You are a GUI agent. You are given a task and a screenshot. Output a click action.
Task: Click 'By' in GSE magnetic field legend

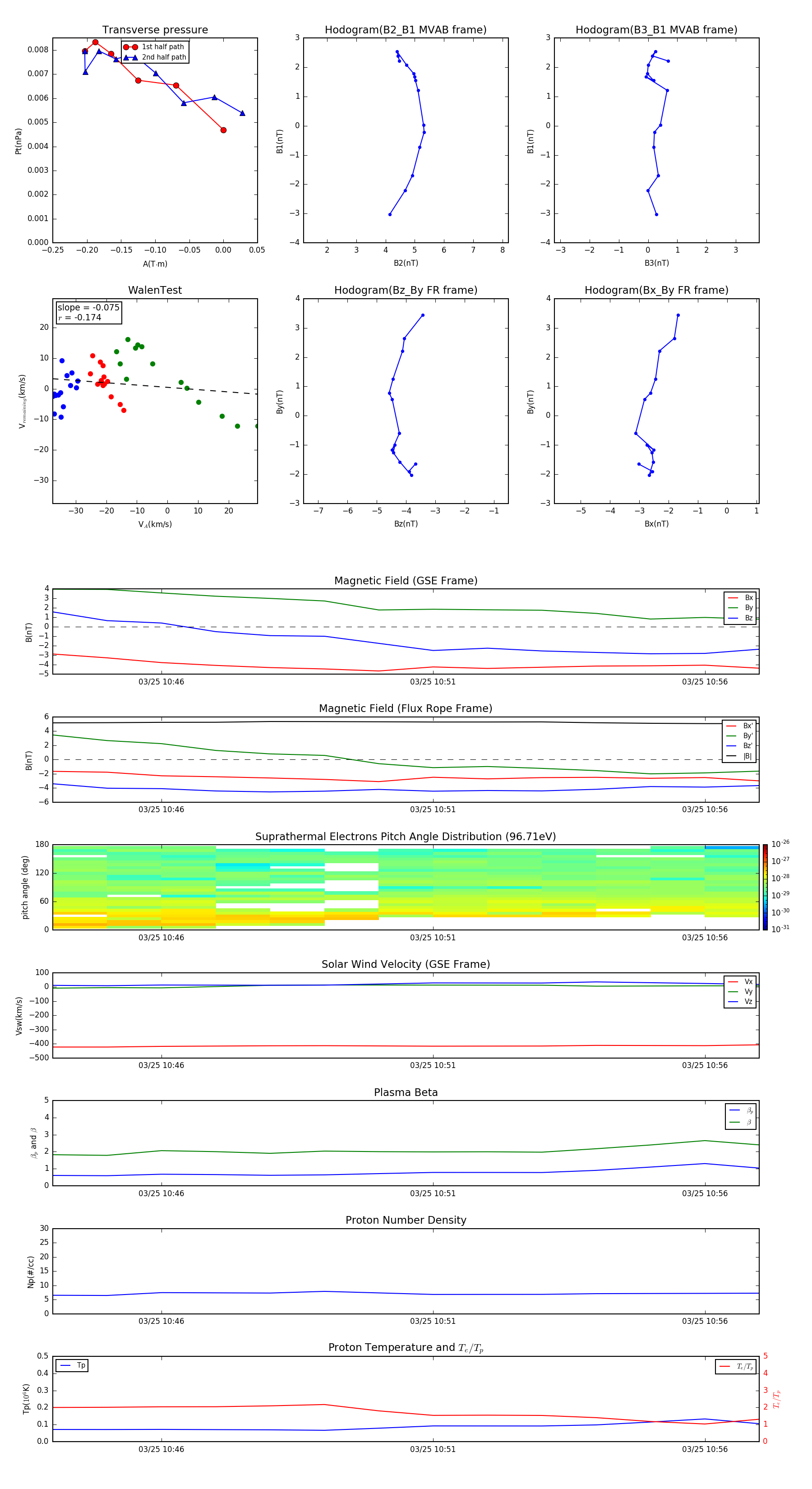coord(741,608)
